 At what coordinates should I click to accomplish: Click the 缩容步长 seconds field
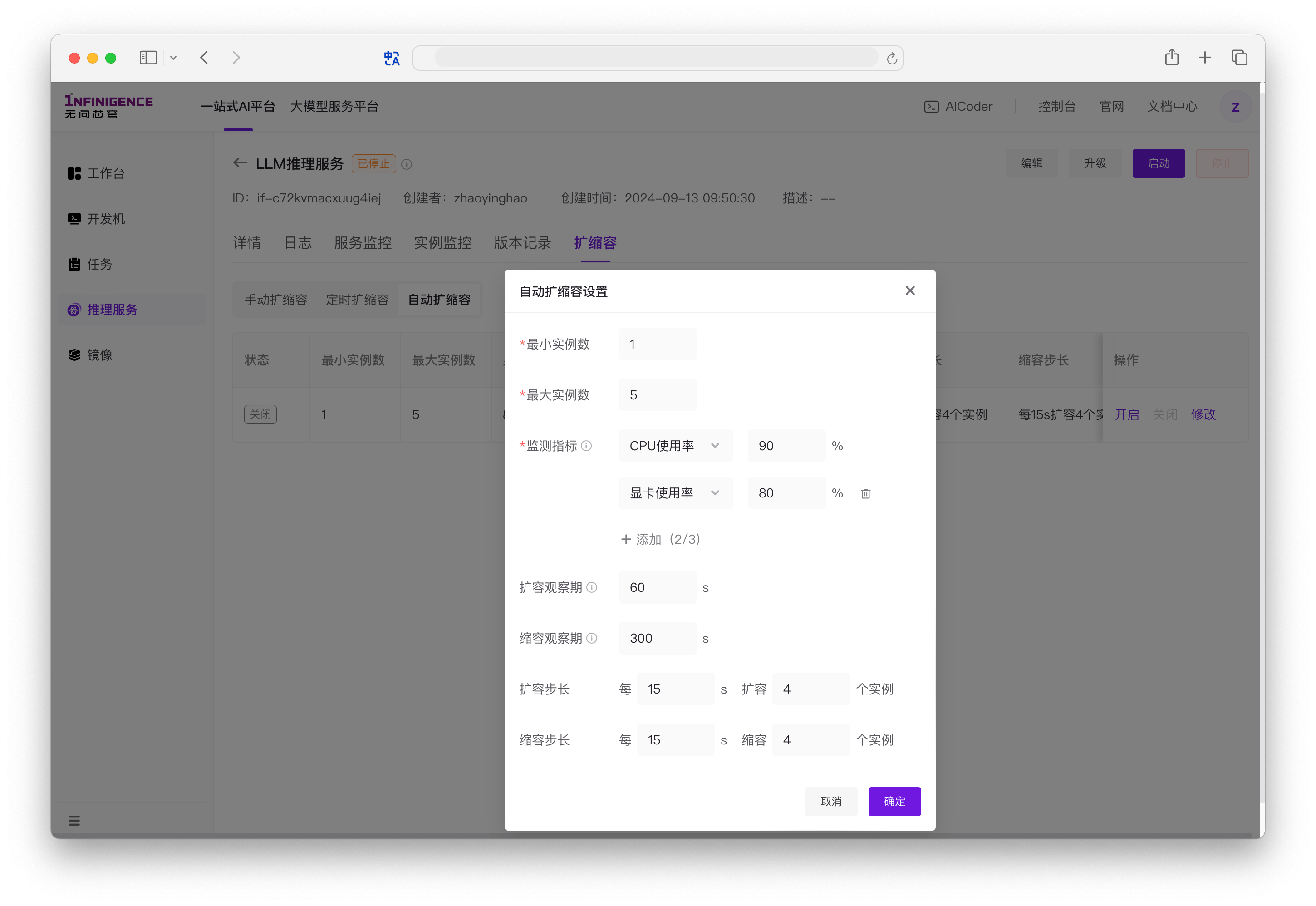676,740
